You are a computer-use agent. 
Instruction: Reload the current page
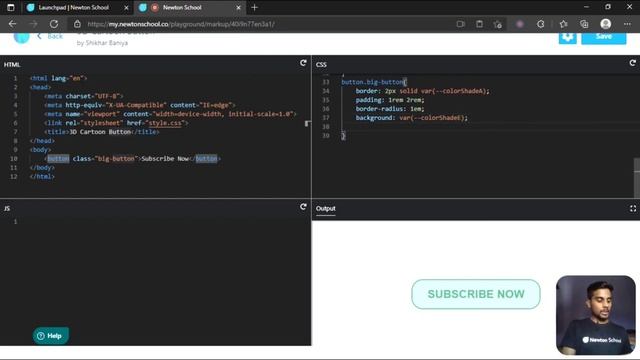point(54,24)
